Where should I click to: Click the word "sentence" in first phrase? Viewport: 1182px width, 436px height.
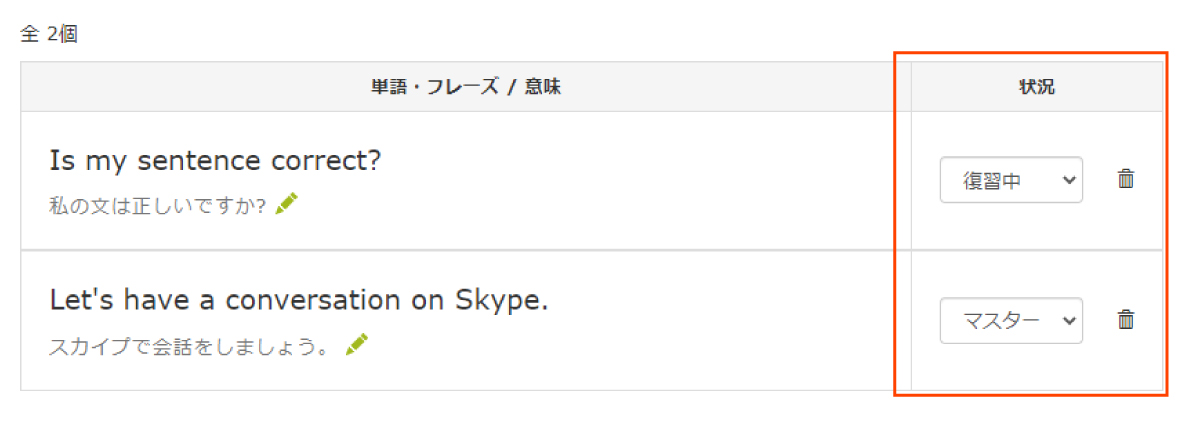pyautogui.click(x=205, y=161)
